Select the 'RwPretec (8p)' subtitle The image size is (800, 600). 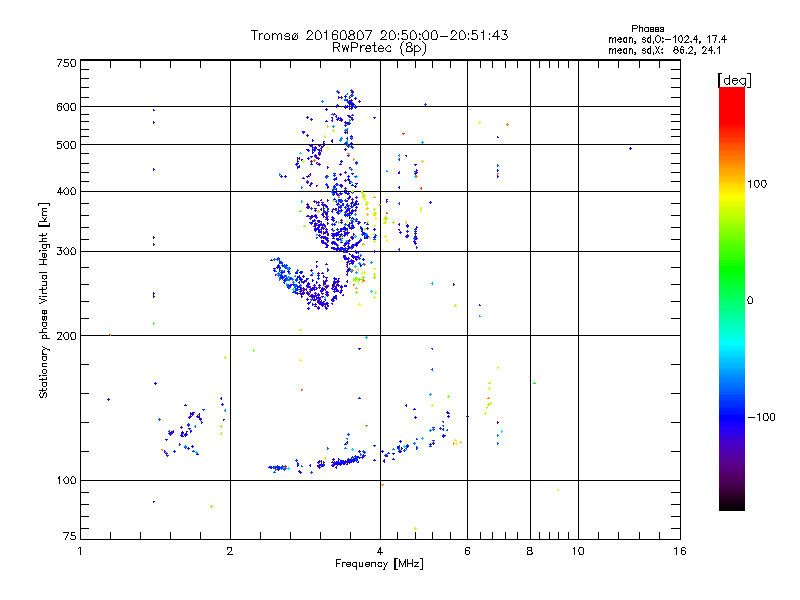click(379, 48)
